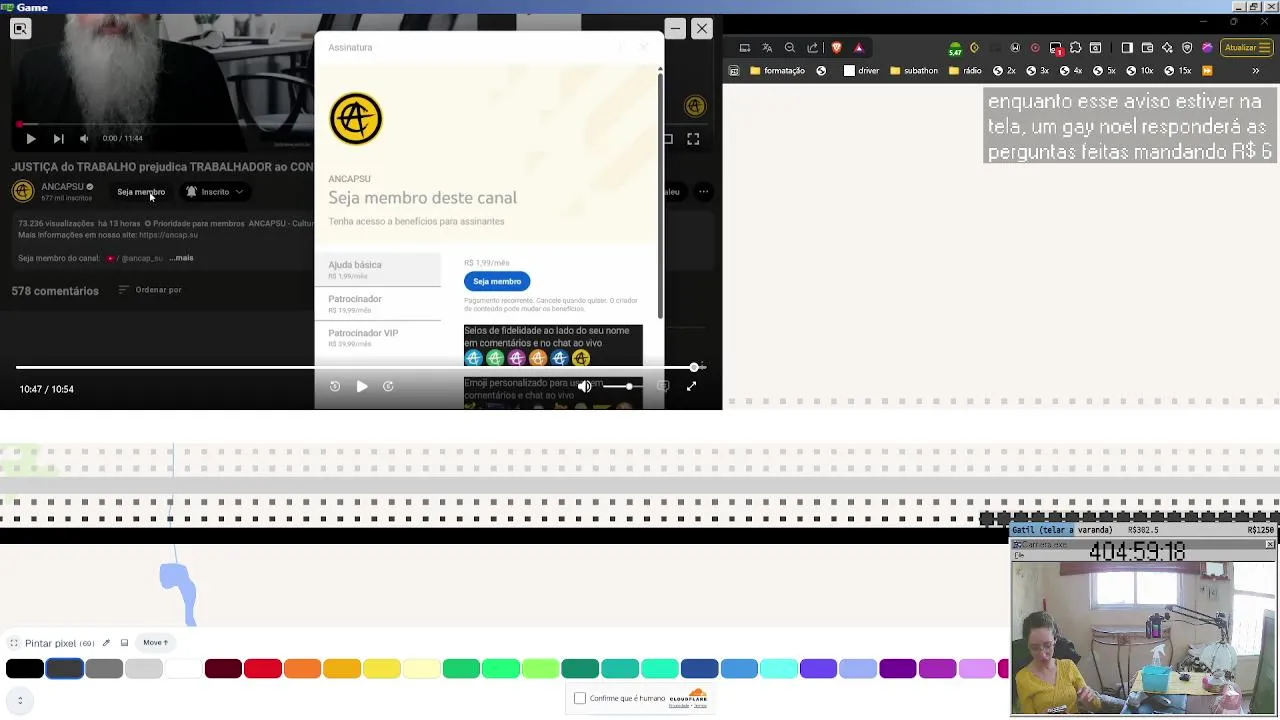Open the Brave Rewards triangle icon
The width and height of the screenshot is (1280, 720).
pos(858,47)
